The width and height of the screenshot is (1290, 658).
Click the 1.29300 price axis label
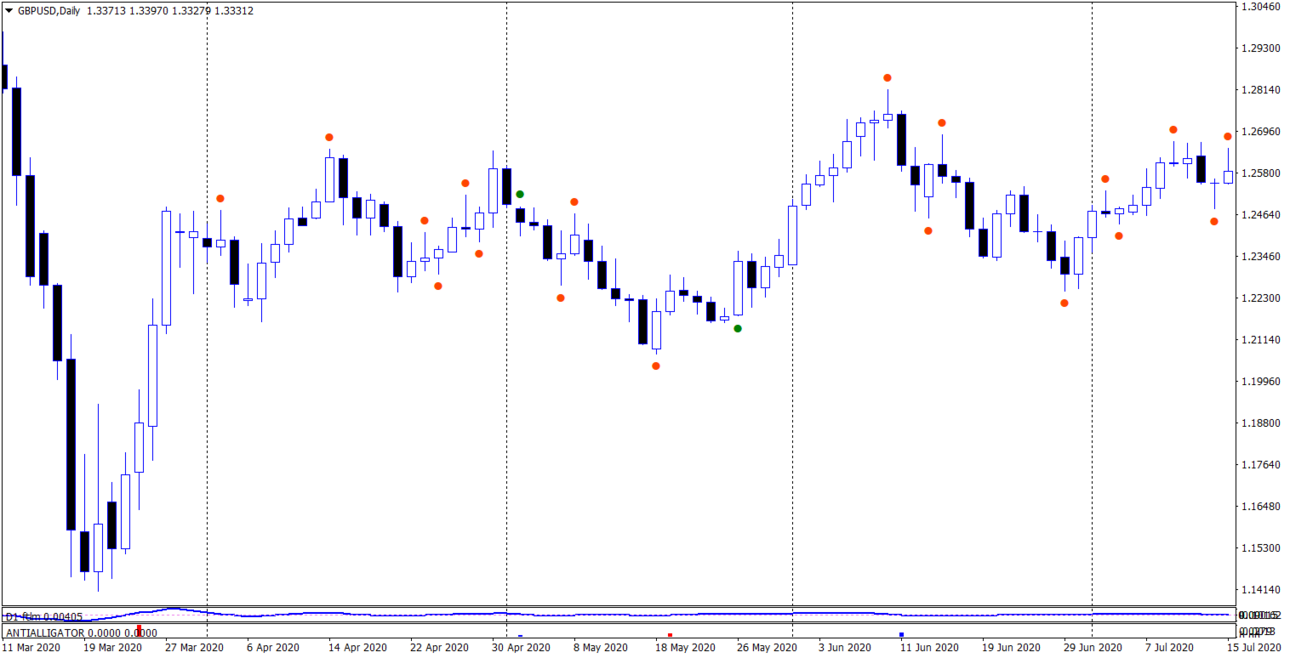[1261, 48]
